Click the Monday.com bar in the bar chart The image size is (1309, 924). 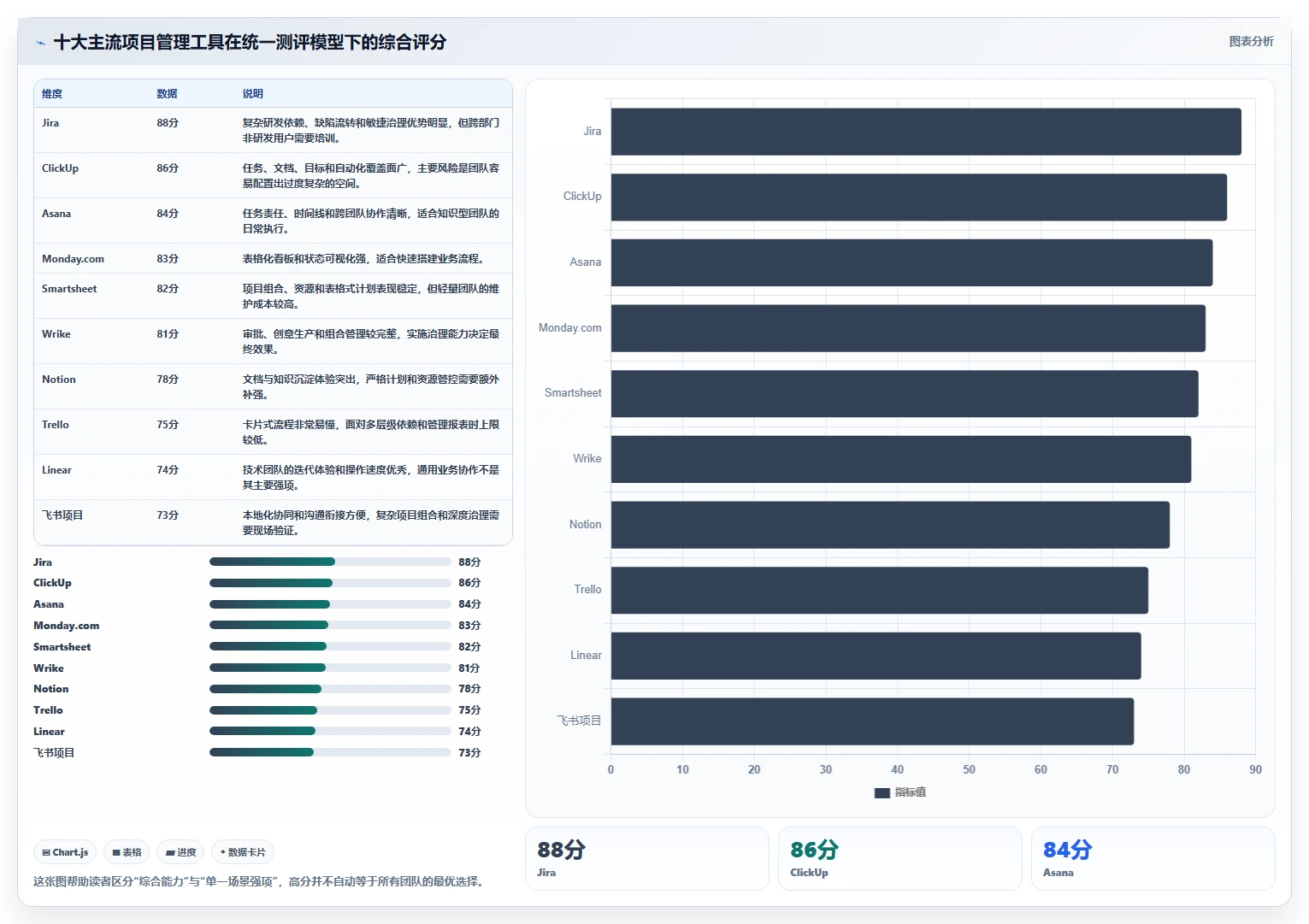coord(908,328)
